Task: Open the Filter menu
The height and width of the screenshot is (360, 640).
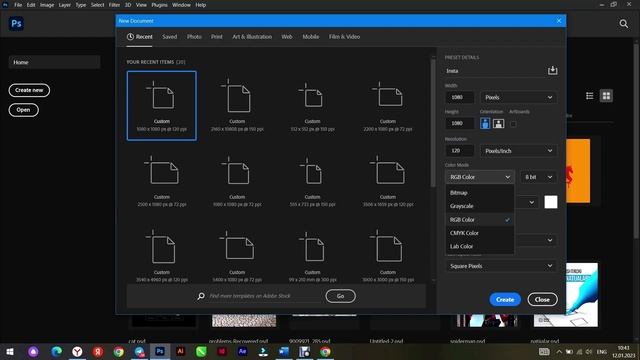Action: (114, 5)
